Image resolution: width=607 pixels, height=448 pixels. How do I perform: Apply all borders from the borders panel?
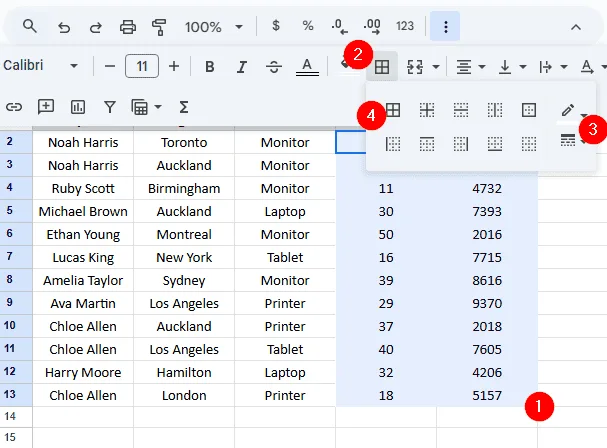393,110
